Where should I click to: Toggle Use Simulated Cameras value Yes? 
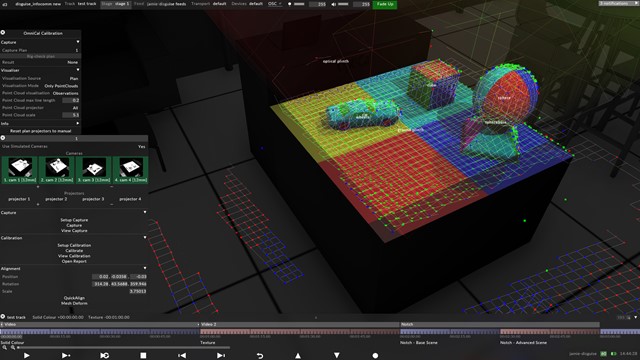(141, 146)
